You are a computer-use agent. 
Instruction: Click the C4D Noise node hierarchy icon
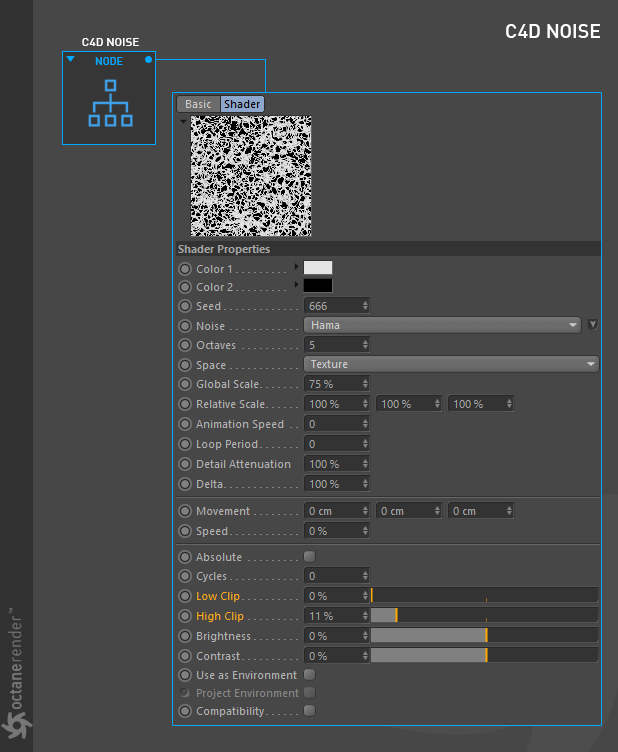coord(110,103)
